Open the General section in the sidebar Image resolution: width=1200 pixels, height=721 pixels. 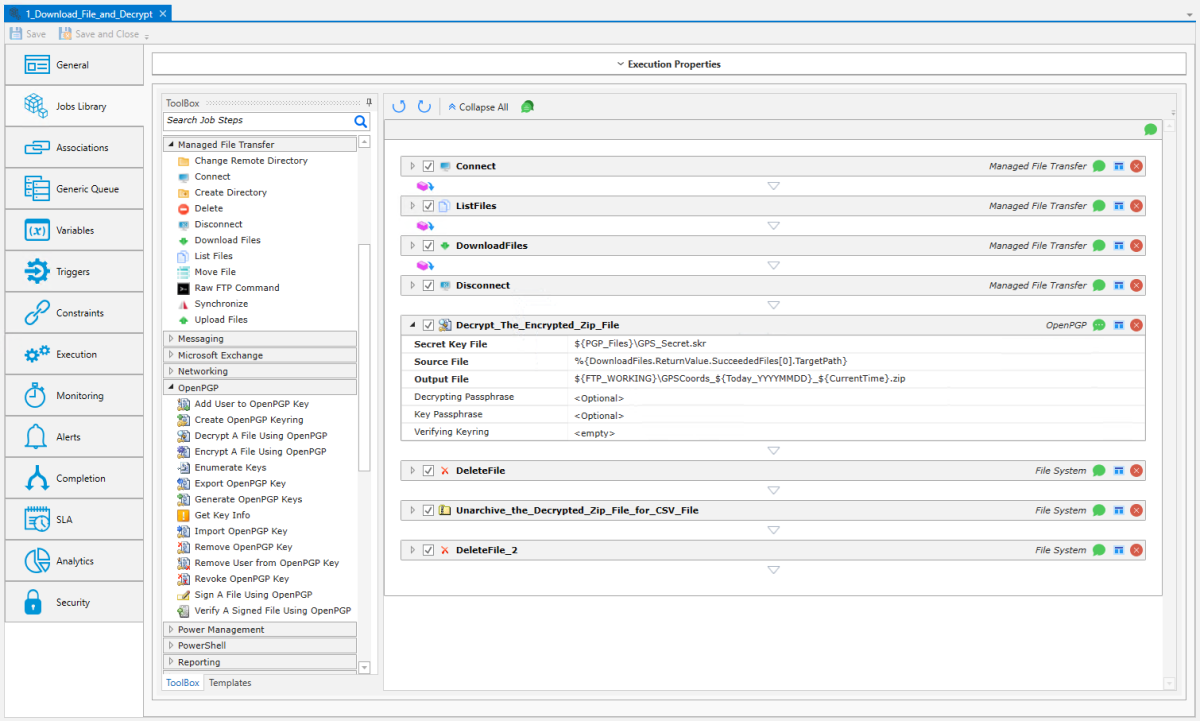pyautogui.click(x=75, y=65)
